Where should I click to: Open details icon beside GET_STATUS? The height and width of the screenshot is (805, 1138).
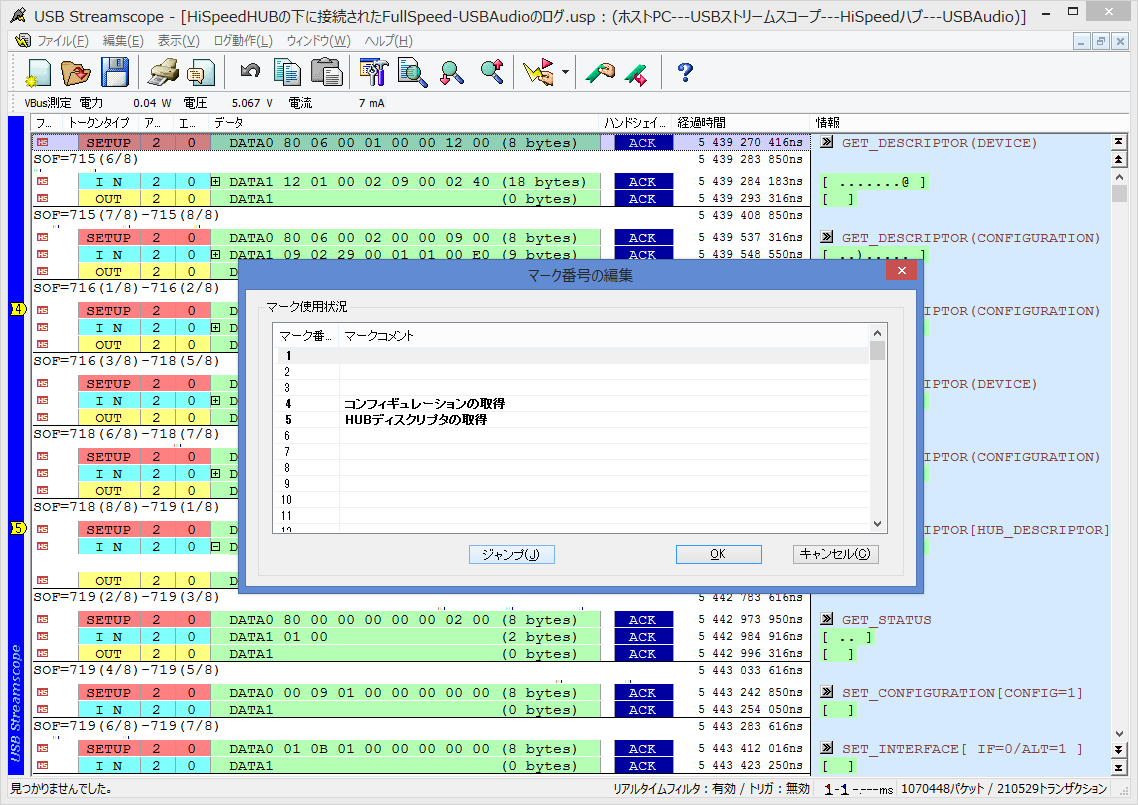(x=827, y=619)
